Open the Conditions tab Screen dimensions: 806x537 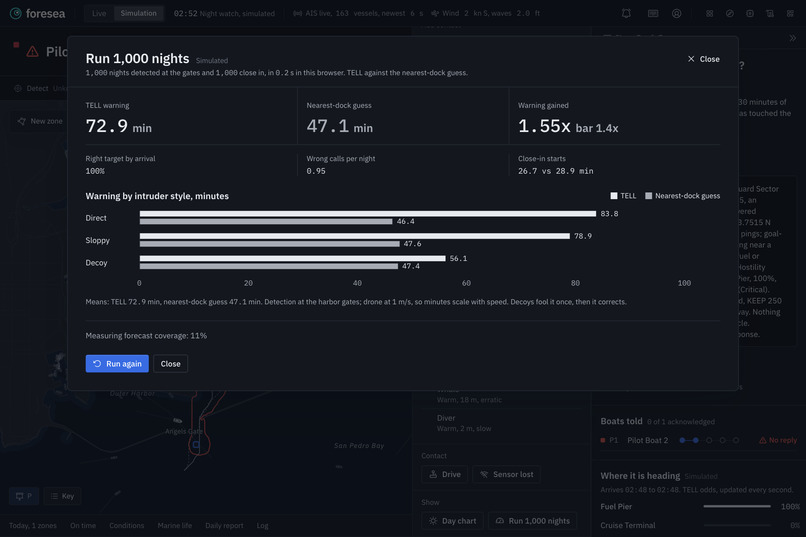126,526
